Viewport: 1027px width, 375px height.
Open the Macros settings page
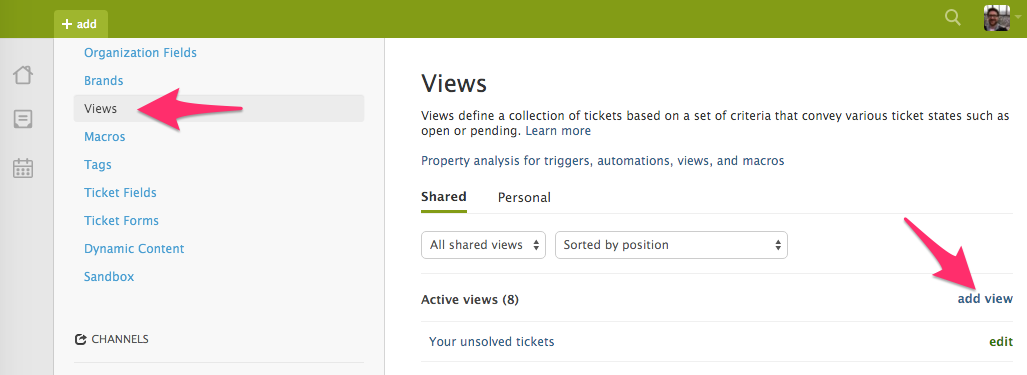pyautogui.click(x=105, y=137)
